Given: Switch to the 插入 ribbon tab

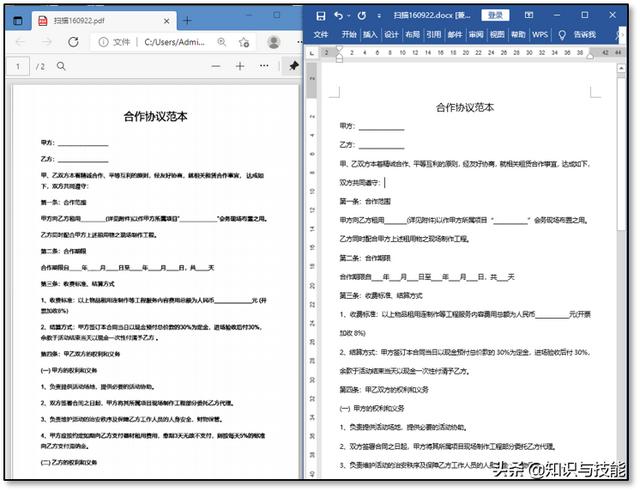Looking at the screenshot, I should click(x=370, y=35).
